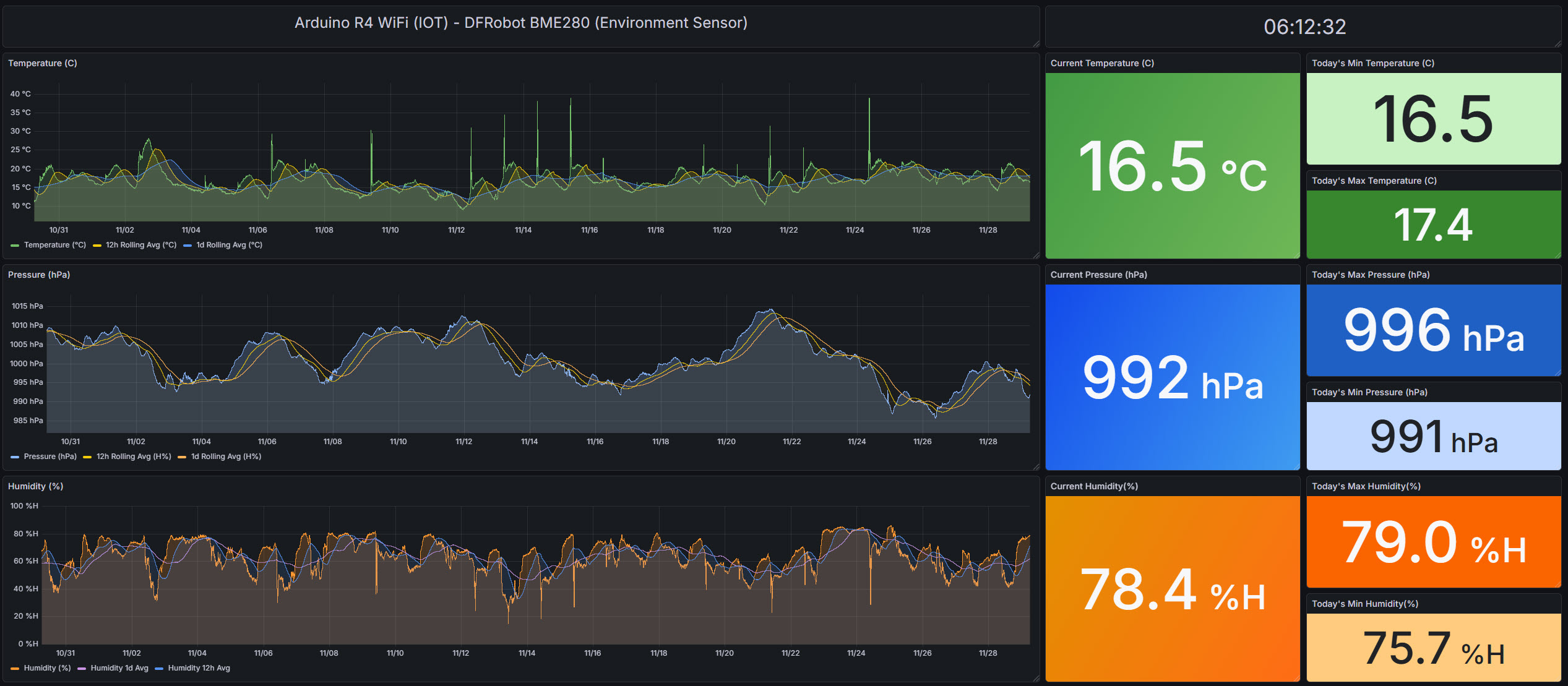The image size is (1568, 686).
Task: Click the blue 1d Rolling Avg (°C) legend color swatch
Action: coord(187,246)
